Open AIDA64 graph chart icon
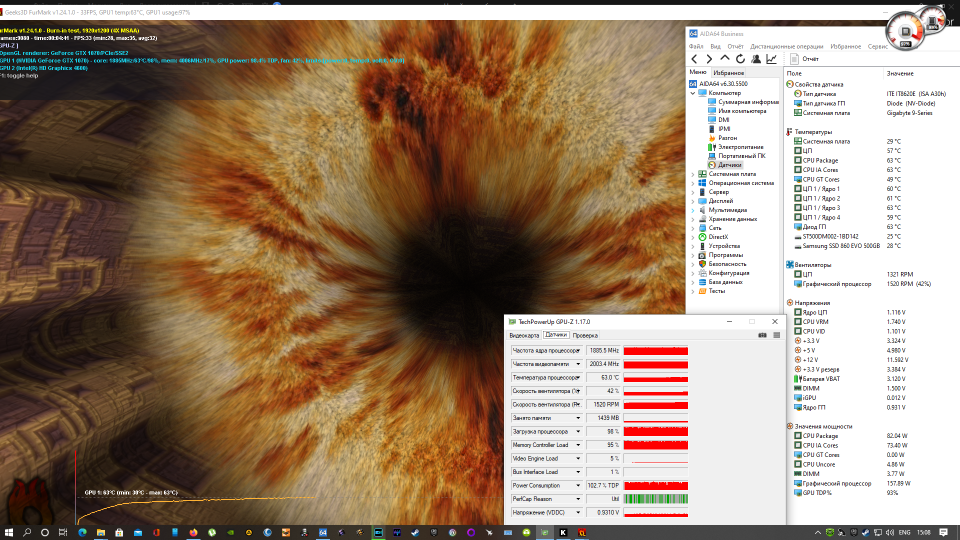Viewport: 960px width, 540px height. pyautogui.click(x=771, y=59)
